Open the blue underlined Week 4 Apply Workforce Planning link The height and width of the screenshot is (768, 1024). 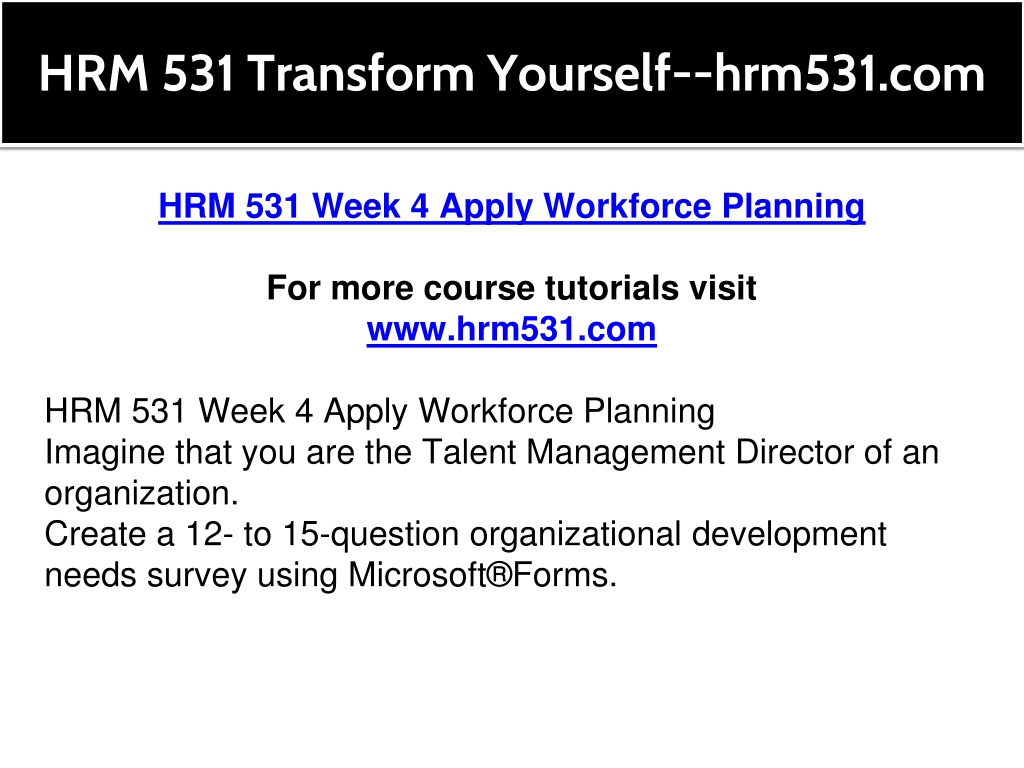(x=511, y=206)
